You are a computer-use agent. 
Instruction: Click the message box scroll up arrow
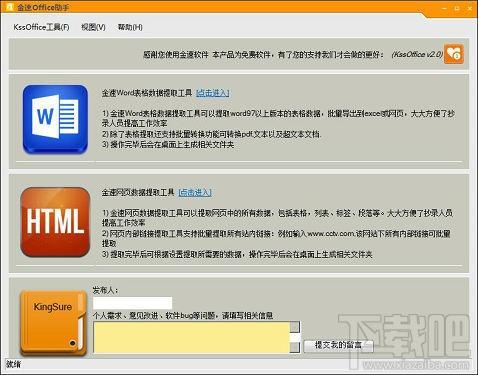tap(295, 327)
